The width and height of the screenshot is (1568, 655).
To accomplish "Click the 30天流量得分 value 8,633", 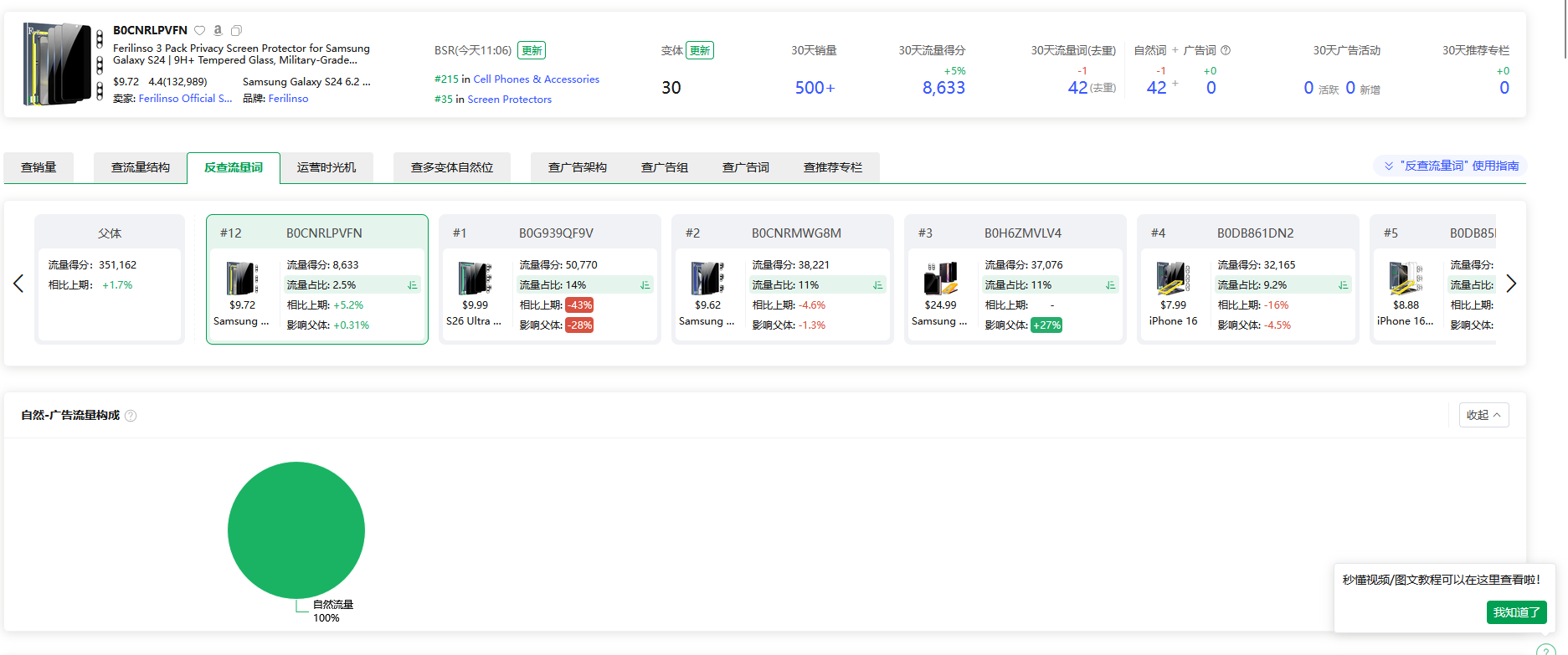I will tap(943, 88).
